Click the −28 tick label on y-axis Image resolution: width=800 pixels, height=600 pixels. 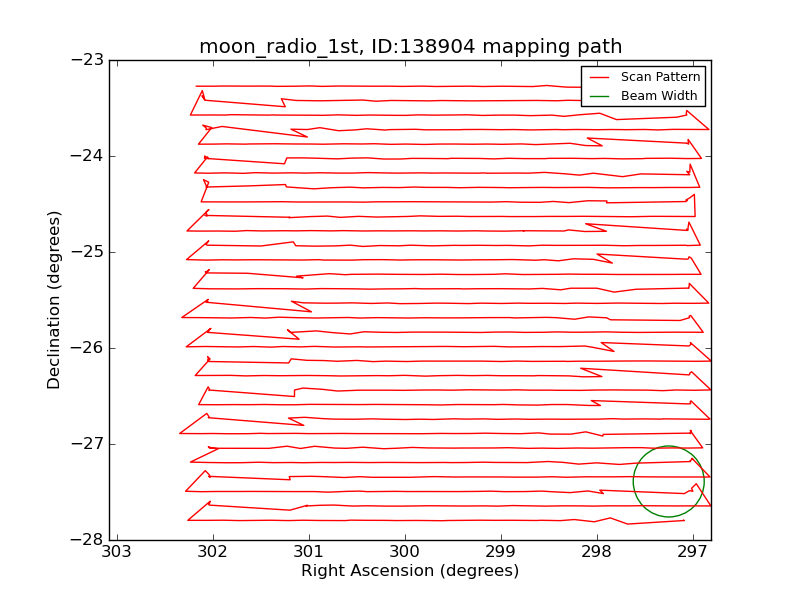87,540
